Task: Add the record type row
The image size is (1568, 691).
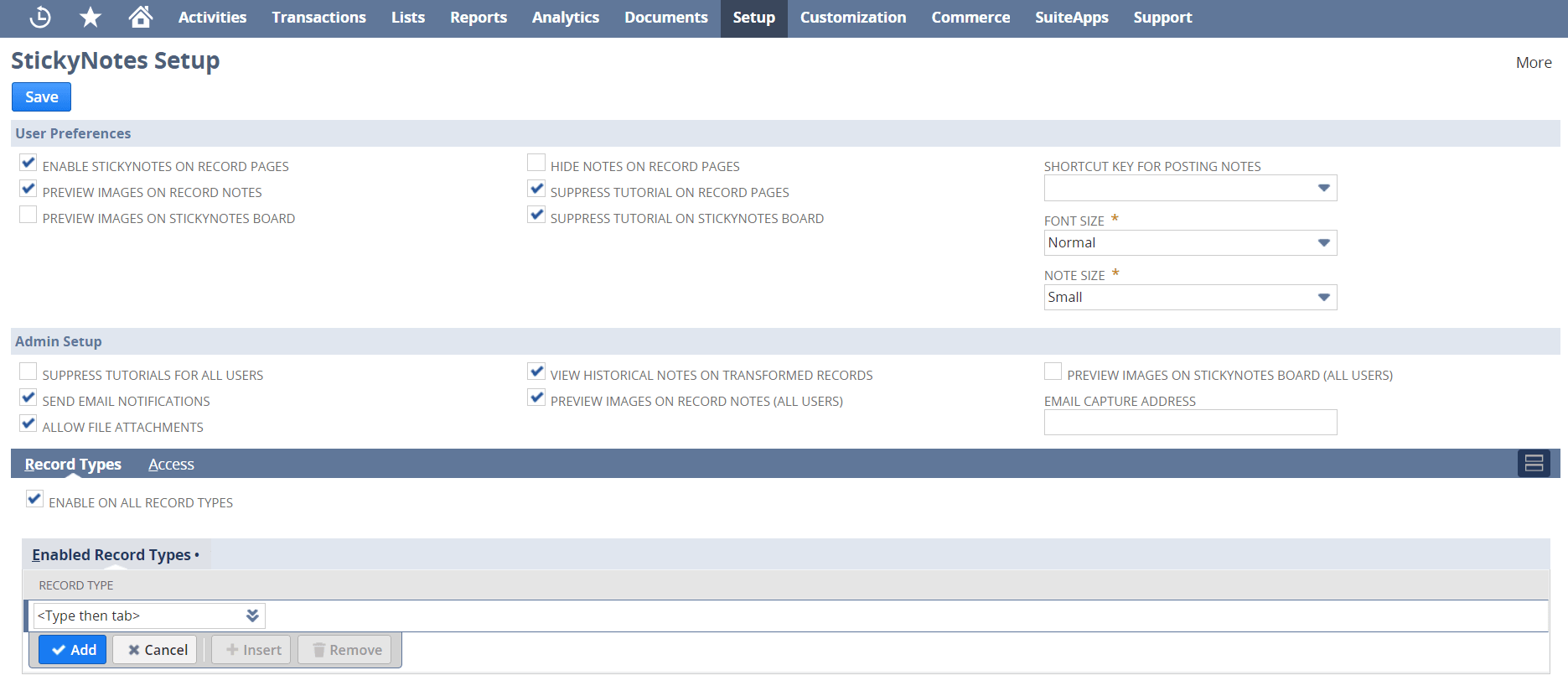Action: [x=73, y=650]
